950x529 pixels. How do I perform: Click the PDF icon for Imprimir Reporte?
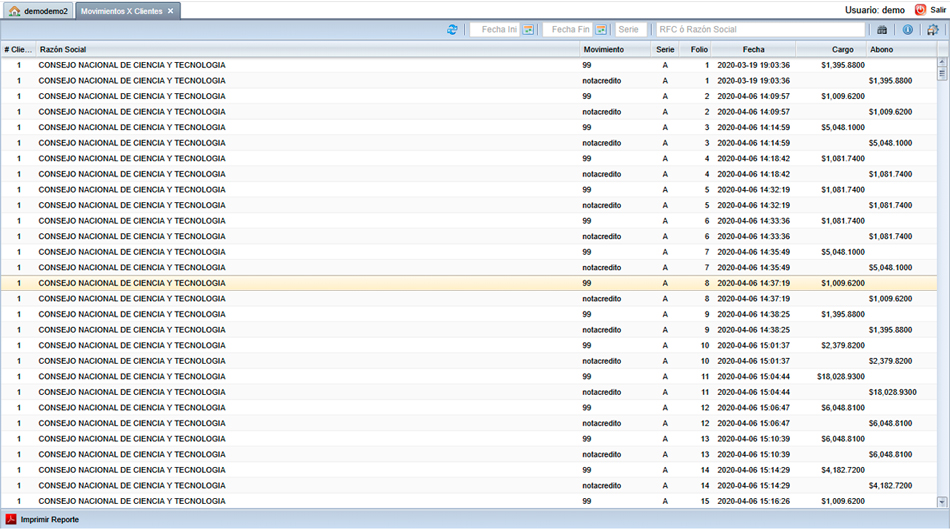[12, 519]
